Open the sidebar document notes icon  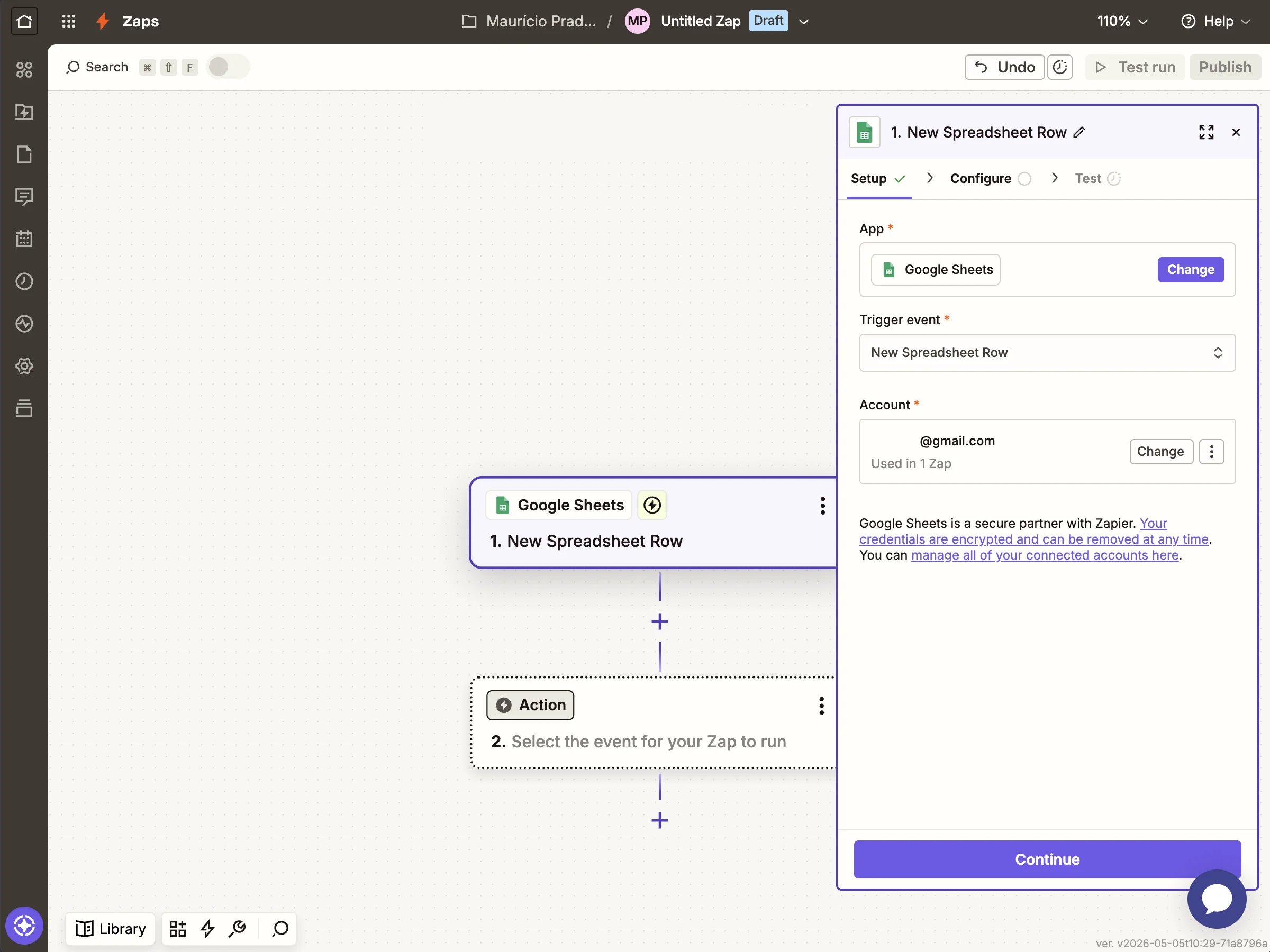(24, 154)
